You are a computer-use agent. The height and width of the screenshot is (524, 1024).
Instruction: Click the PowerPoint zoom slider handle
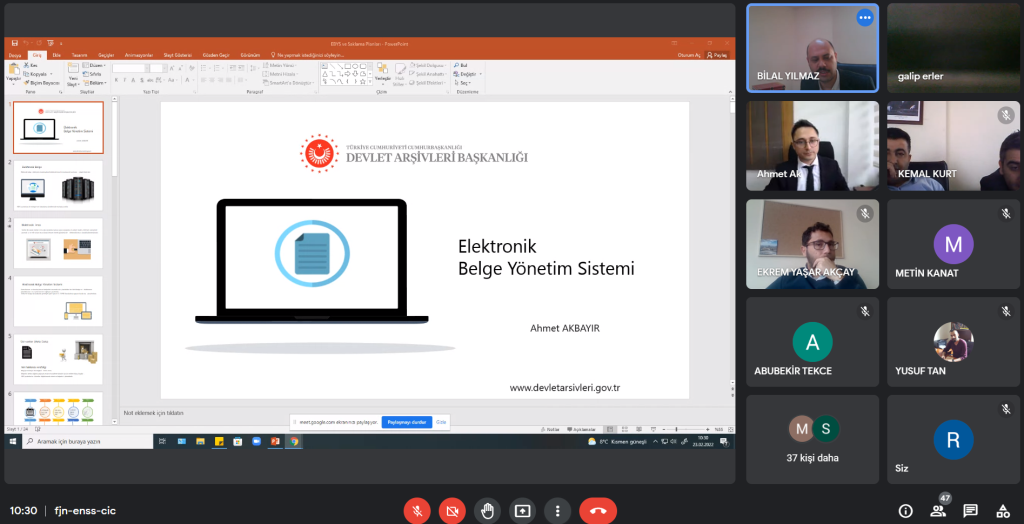(677, 429)
